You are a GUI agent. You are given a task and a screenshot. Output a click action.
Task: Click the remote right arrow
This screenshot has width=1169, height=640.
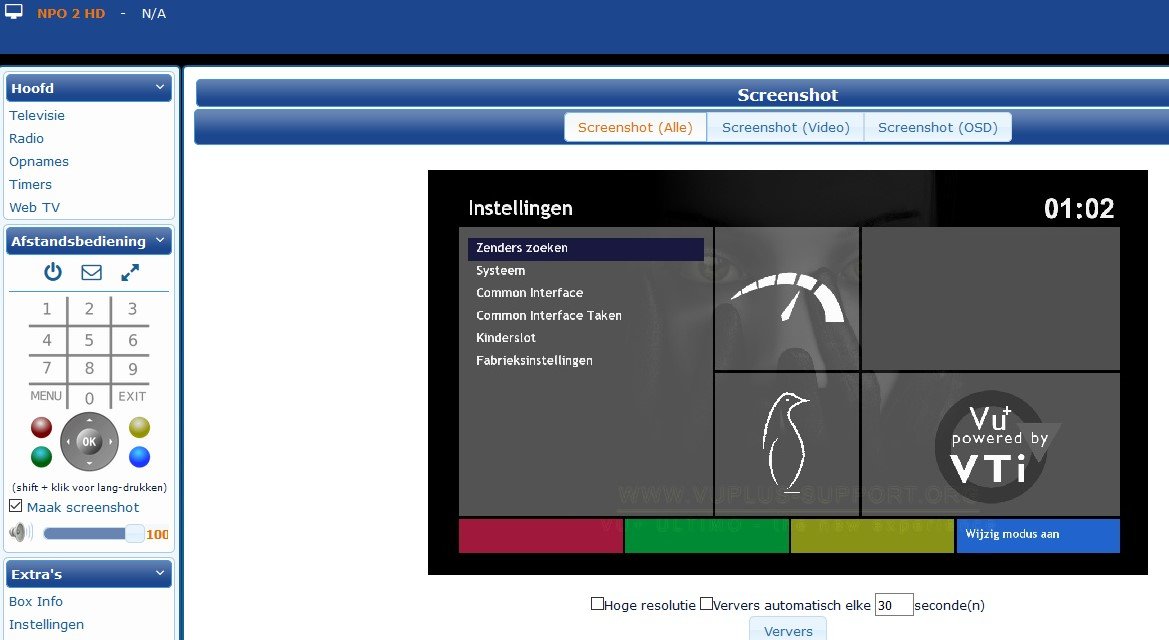click(x=111, y=442)
